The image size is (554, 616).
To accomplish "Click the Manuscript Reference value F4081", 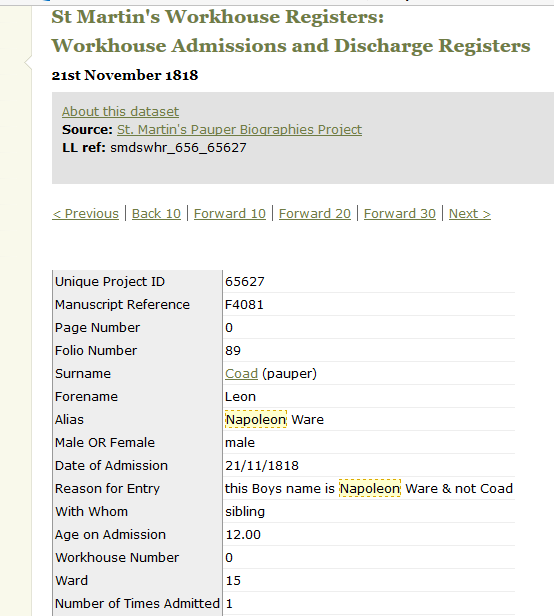I will click(x=244, y=305).
